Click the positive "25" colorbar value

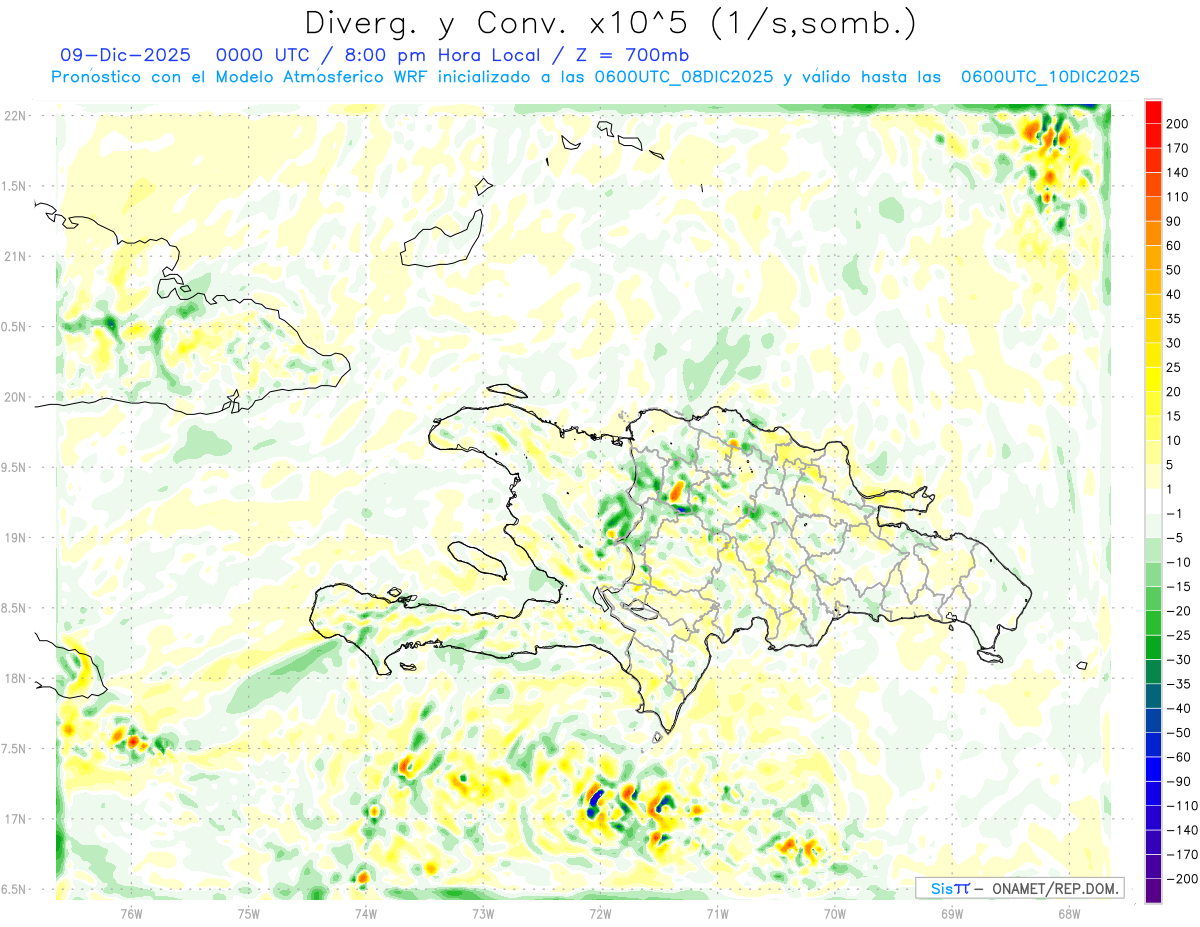click(x=1175, y=367)
